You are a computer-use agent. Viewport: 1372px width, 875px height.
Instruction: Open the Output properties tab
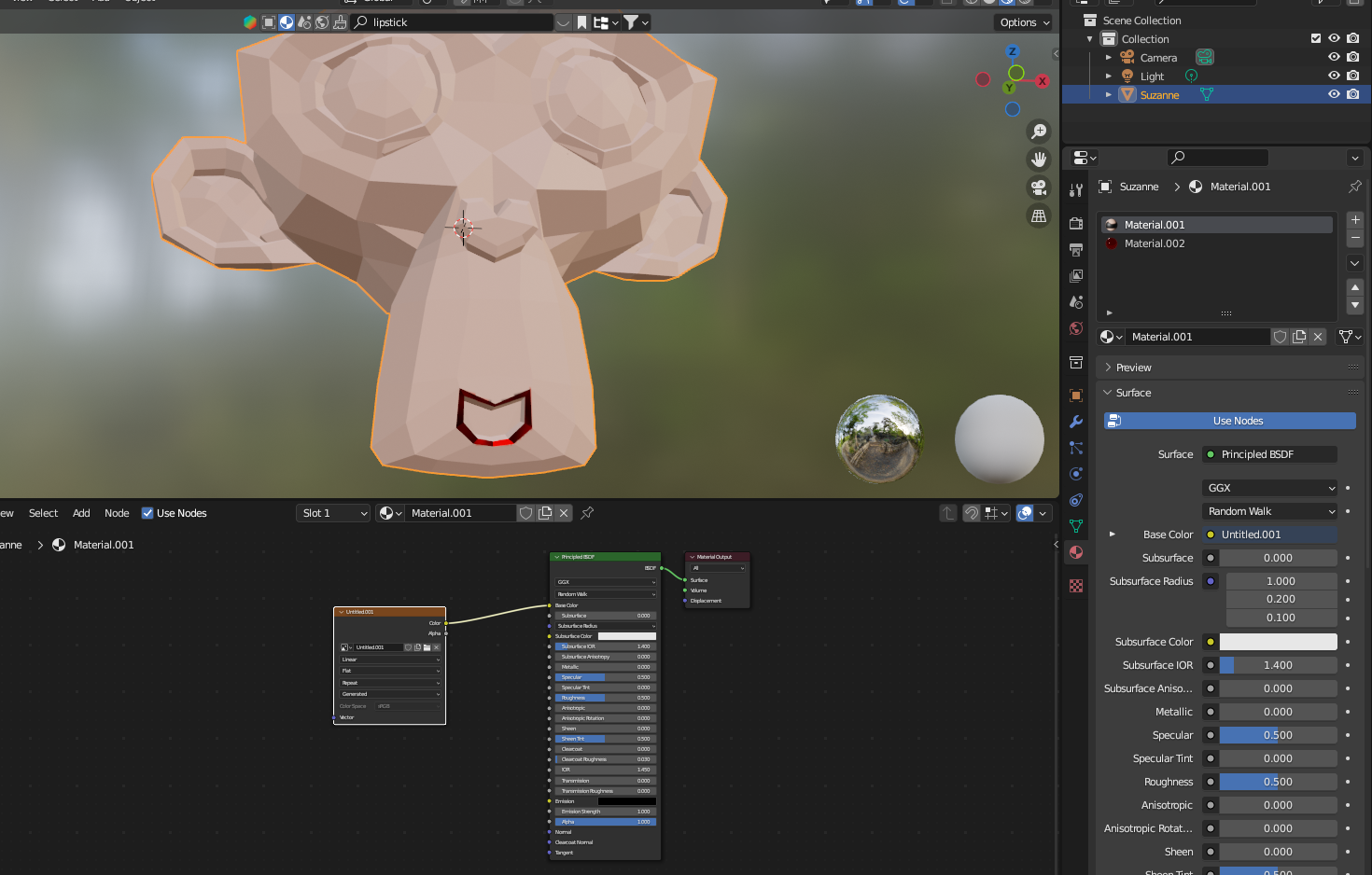(1076, 250)
